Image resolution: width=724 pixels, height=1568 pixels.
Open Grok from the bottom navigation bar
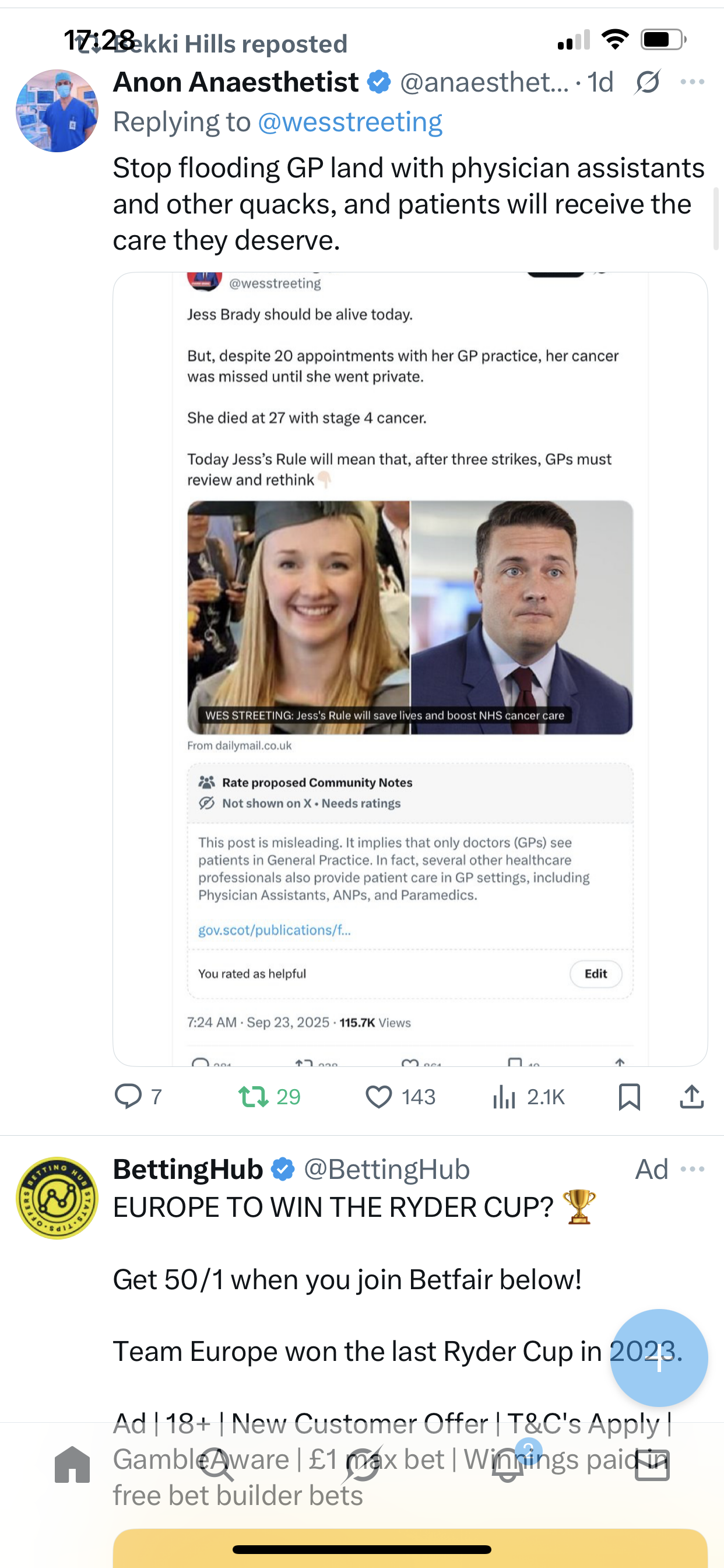[x=363, y=1465]
